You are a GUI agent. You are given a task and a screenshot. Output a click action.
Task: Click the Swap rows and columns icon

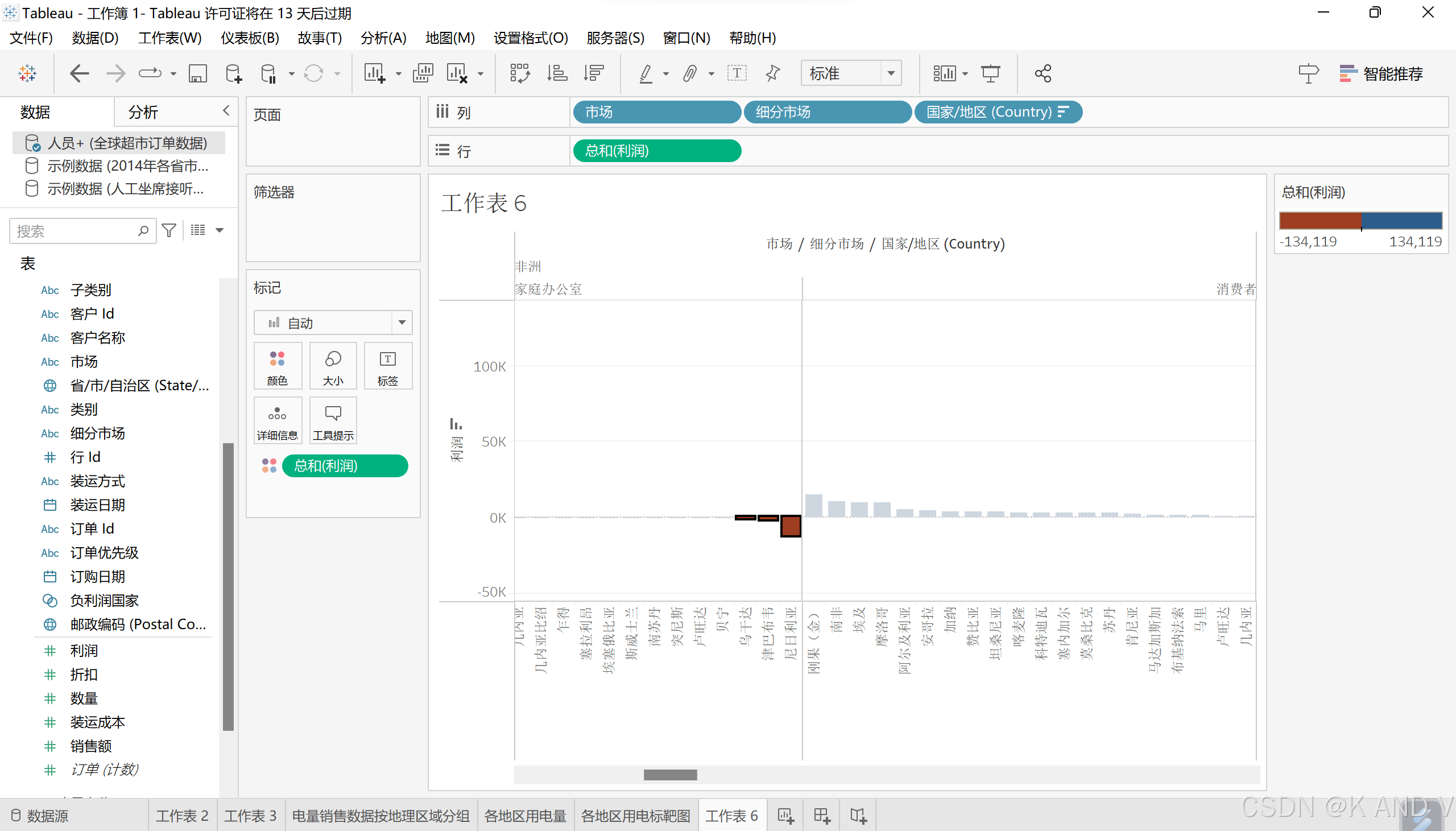click(x=519, y=73)
